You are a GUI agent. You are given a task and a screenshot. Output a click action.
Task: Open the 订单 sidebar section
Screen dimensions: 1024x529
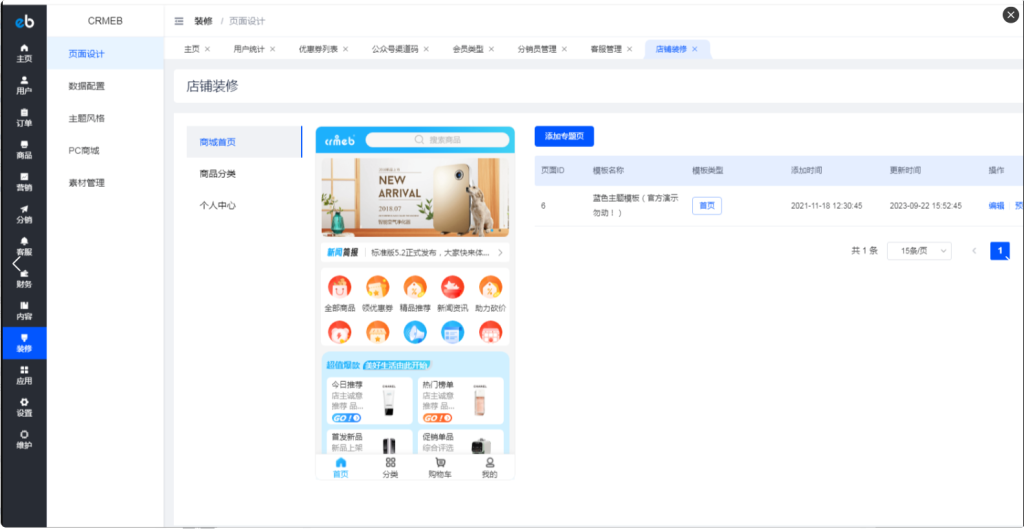tap(24, 118)
